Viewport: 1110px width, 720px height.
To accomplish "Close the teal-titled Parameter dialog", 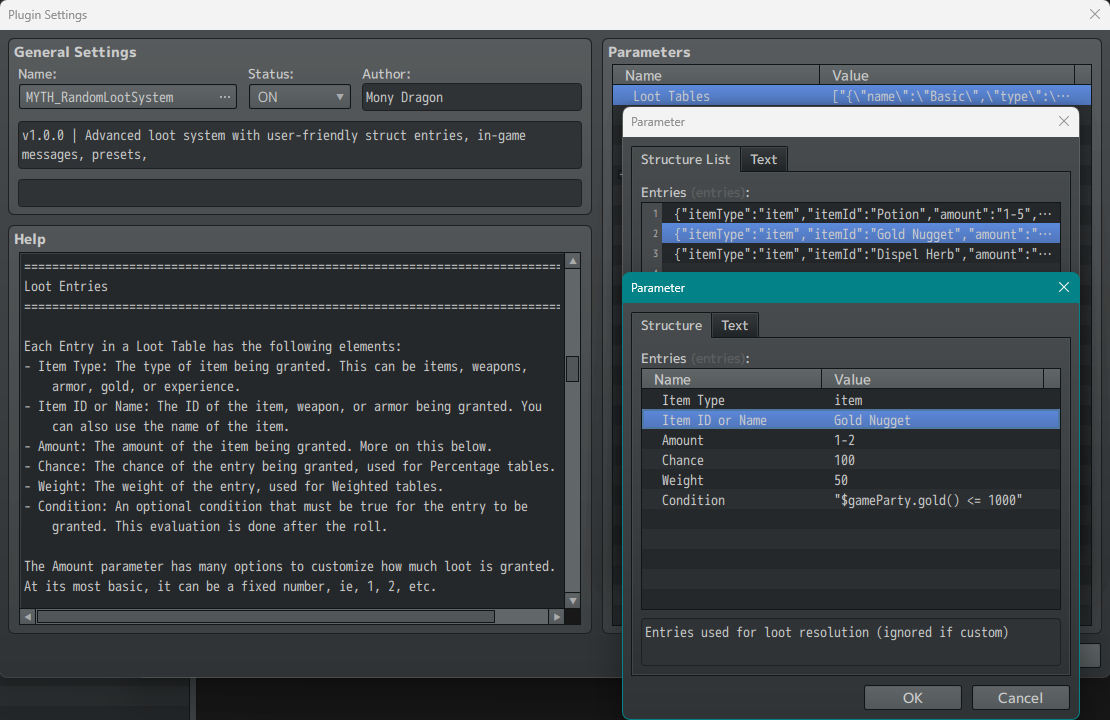I will [x=1063, y=287].
